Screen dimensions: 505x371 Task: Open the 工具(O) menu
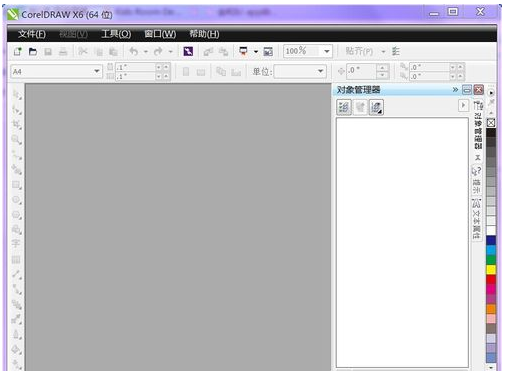116,34
